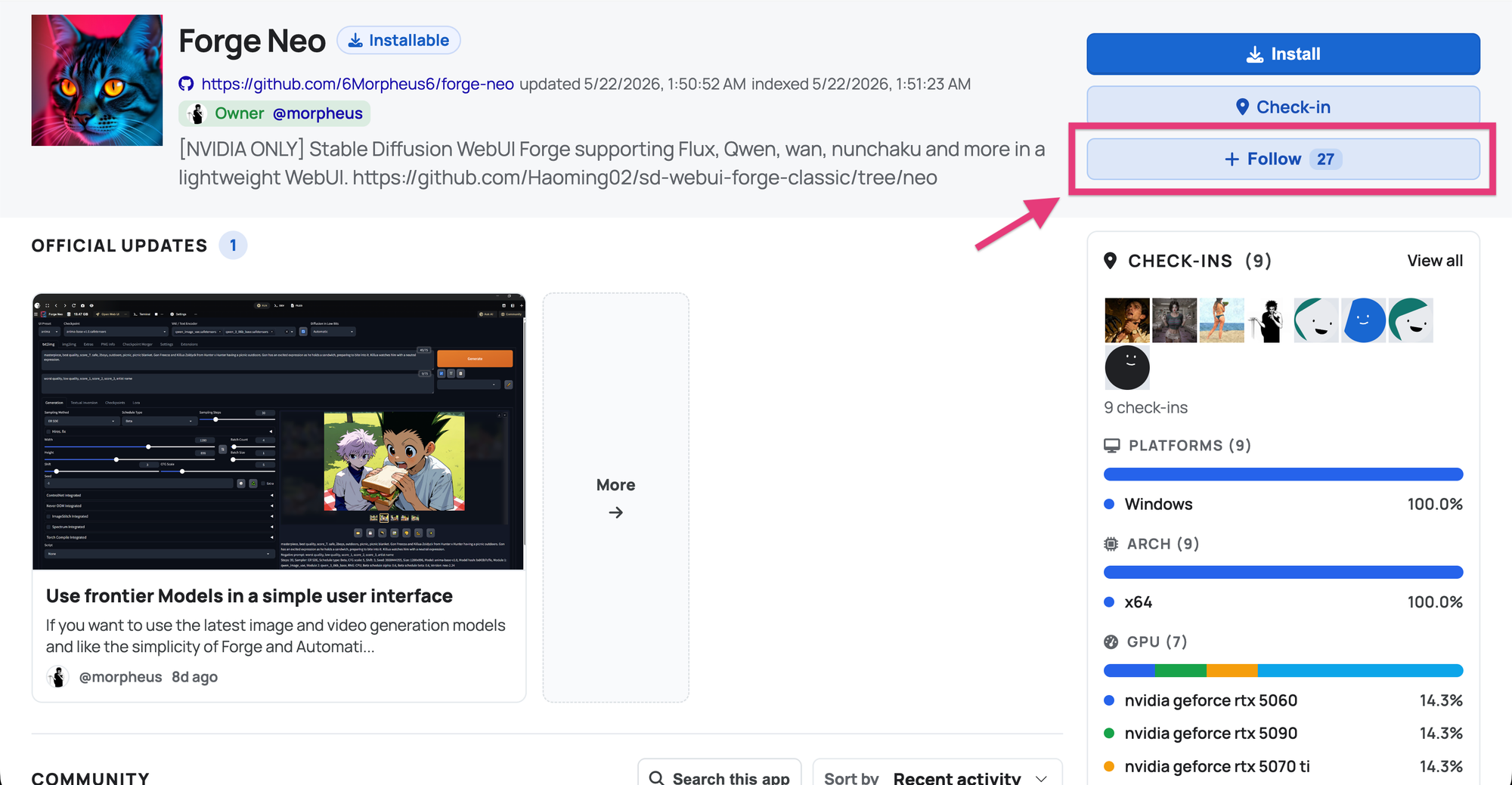
Task: Click the plus icon on Follow button
Action: (1232, 159)
